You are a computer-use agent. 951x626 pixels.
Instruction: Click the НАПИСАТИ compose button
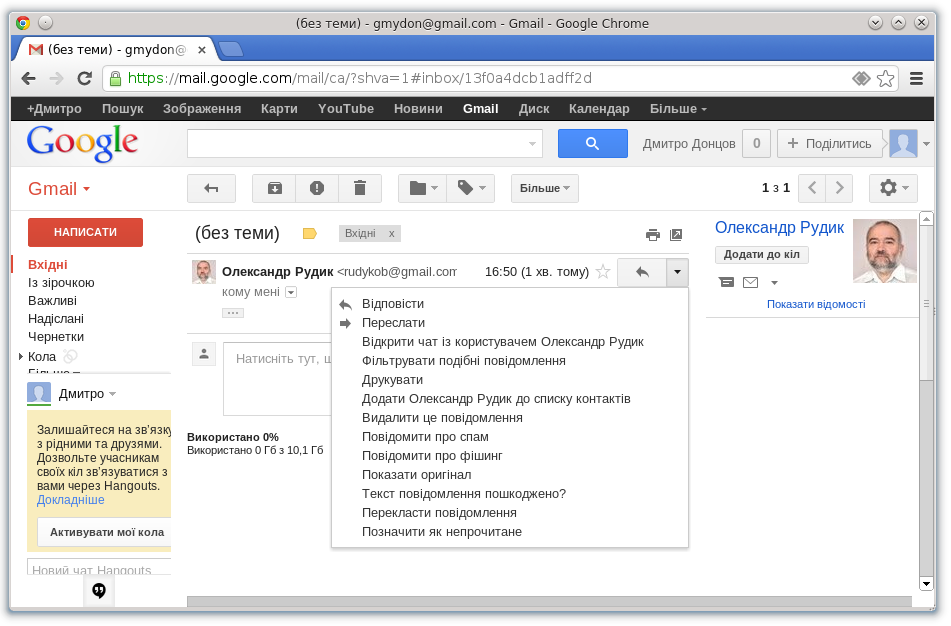coord(86,232)
